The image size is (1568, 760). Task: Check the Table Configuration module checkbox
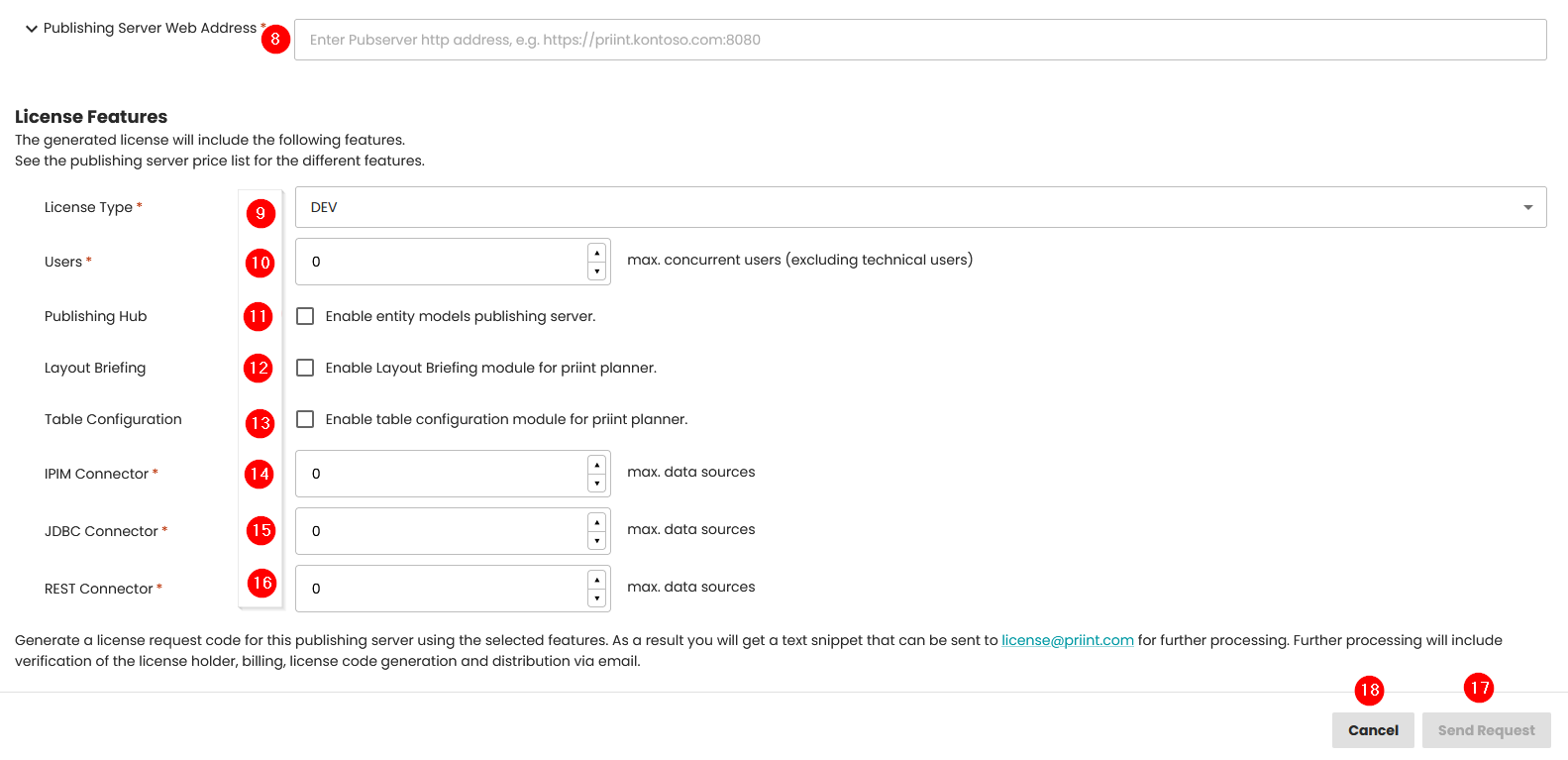(x=305, y=419)
